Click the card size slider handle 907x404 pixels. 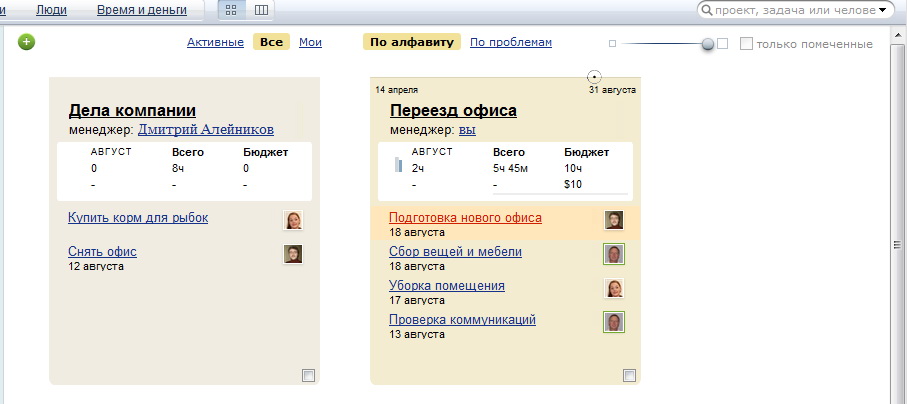point(708,44)
